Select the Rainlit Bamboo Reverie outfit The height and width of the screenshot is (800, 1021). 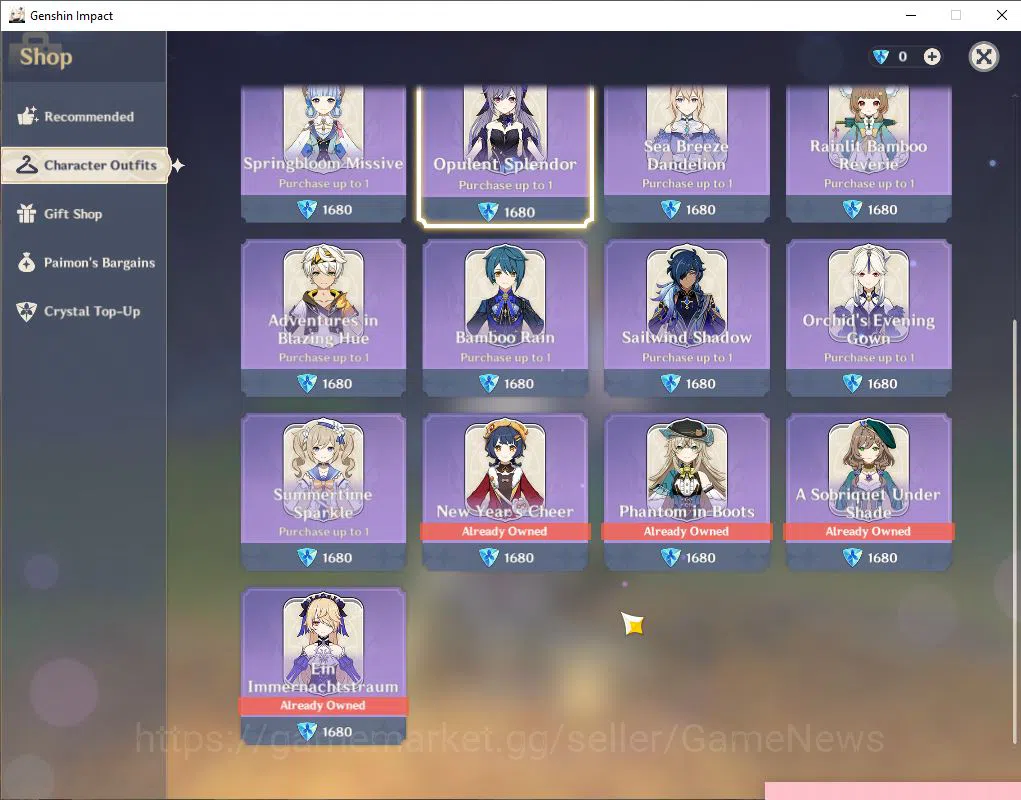869,154
